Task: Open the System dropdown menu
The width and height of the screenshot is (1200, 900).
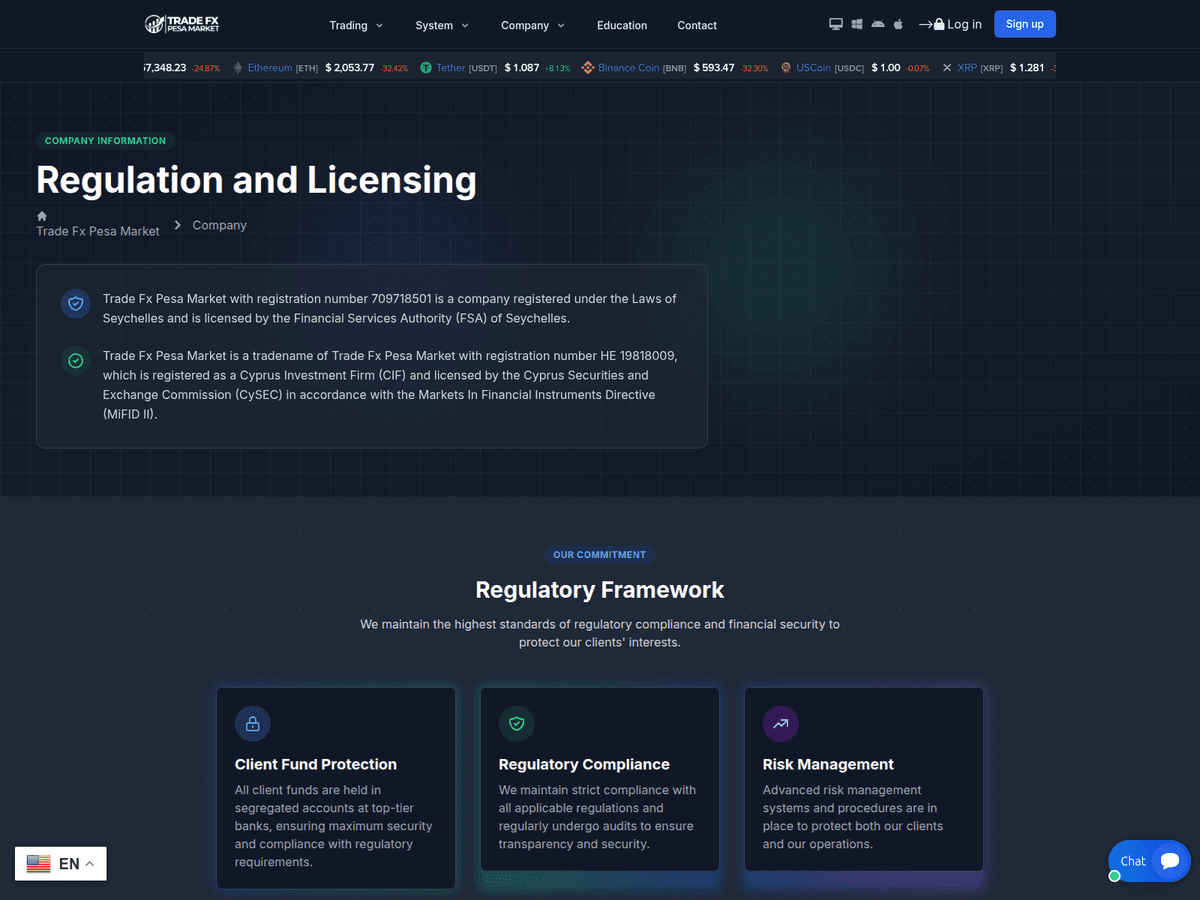Action: (x=442, y=25)
